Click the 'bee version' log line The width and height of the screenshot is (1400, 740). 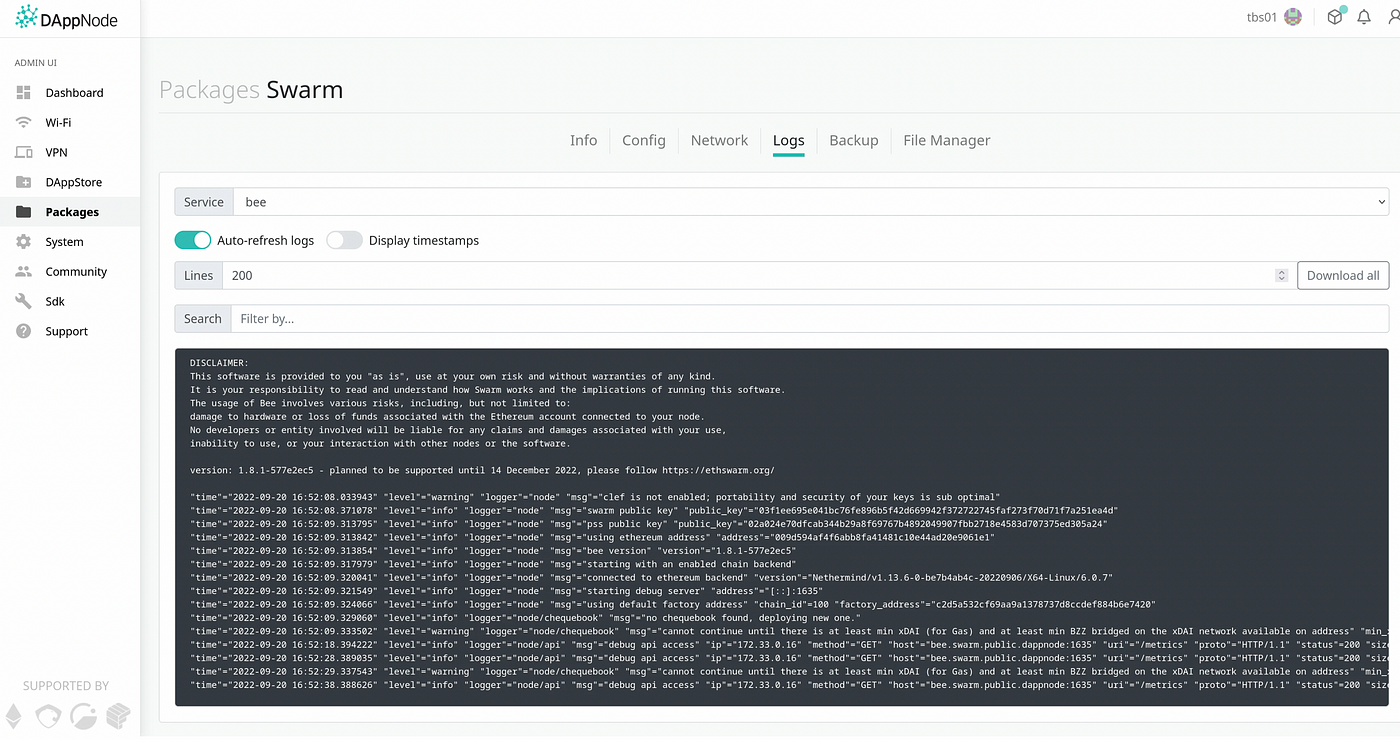(x=493, y=551)
